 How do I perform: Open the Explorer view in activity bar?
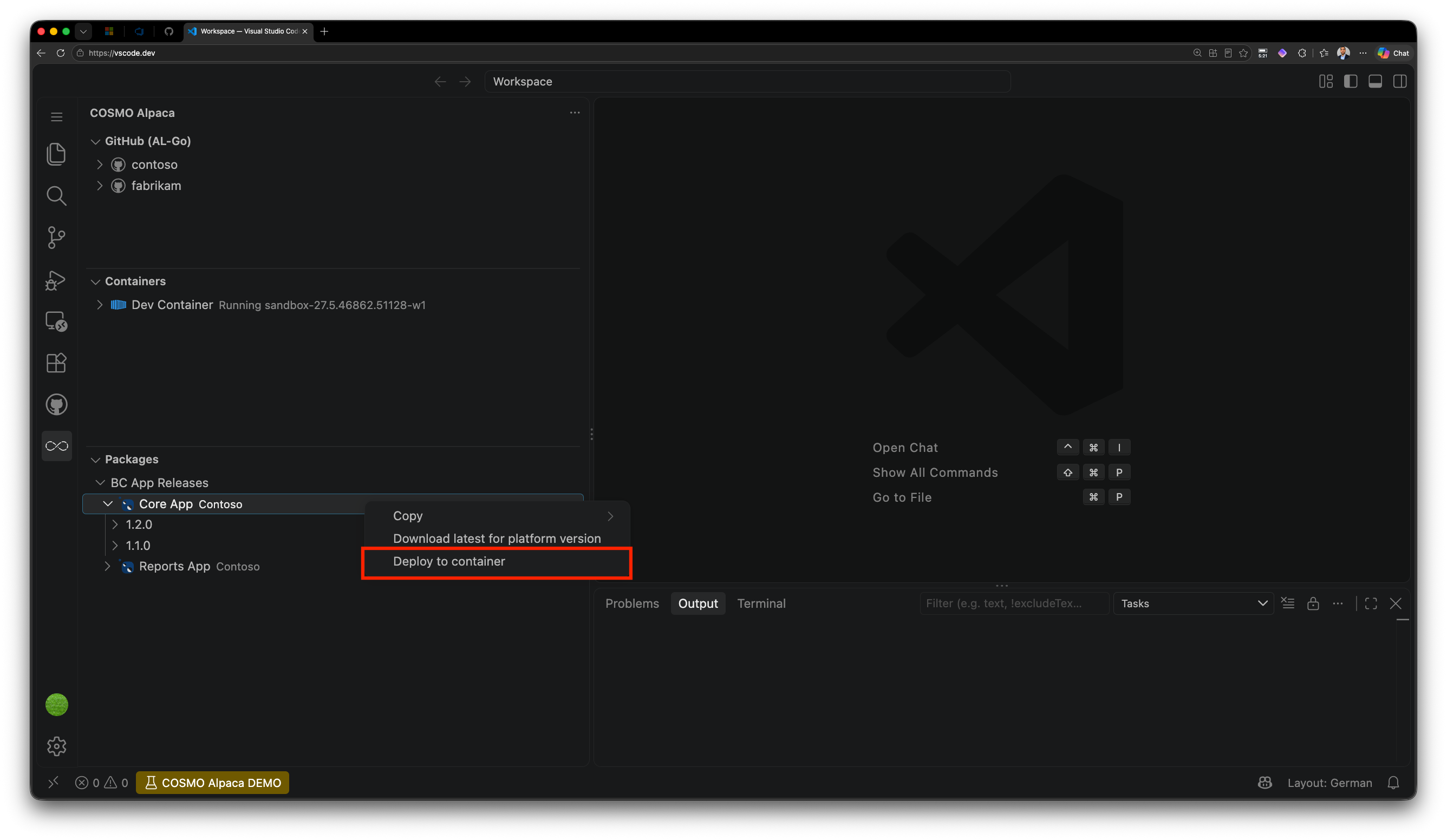coord(56,154)
